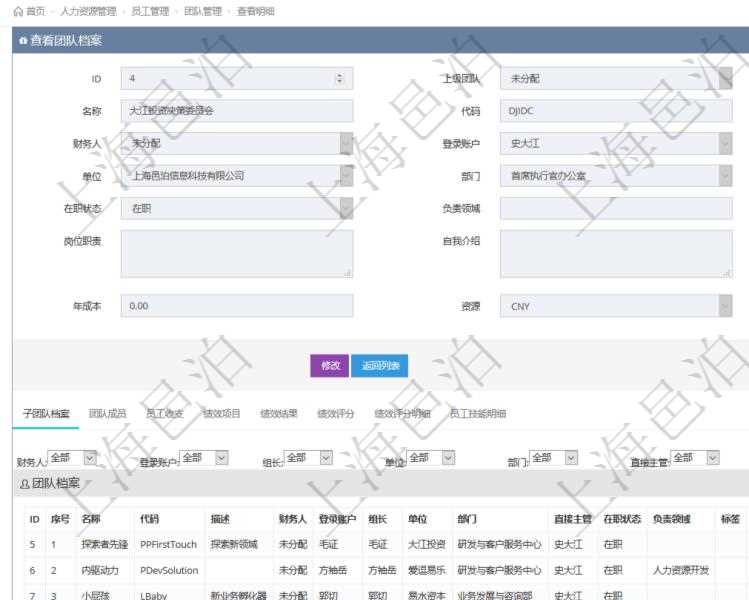
Task: Expand the 单位 form dropdown
Action: point(346,176)
